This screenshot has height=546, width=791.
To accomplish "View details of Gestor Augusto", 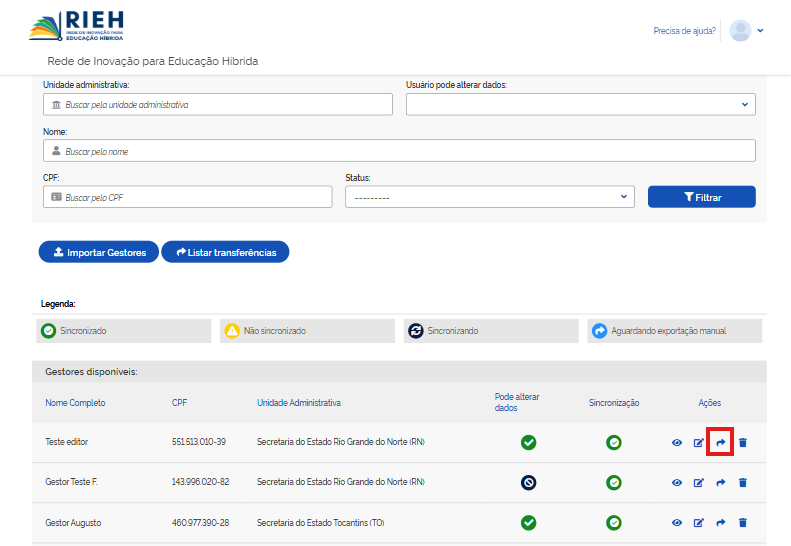I will click(x=677, y=522).
